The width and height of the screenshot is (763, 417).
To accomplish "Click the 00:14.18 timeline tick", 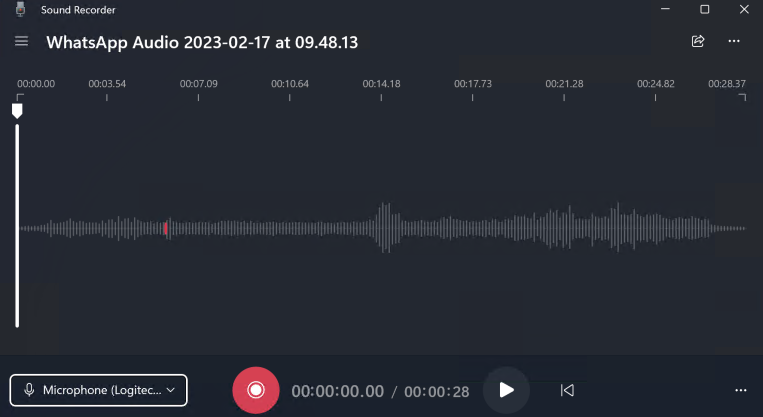I will click(381, 97).
